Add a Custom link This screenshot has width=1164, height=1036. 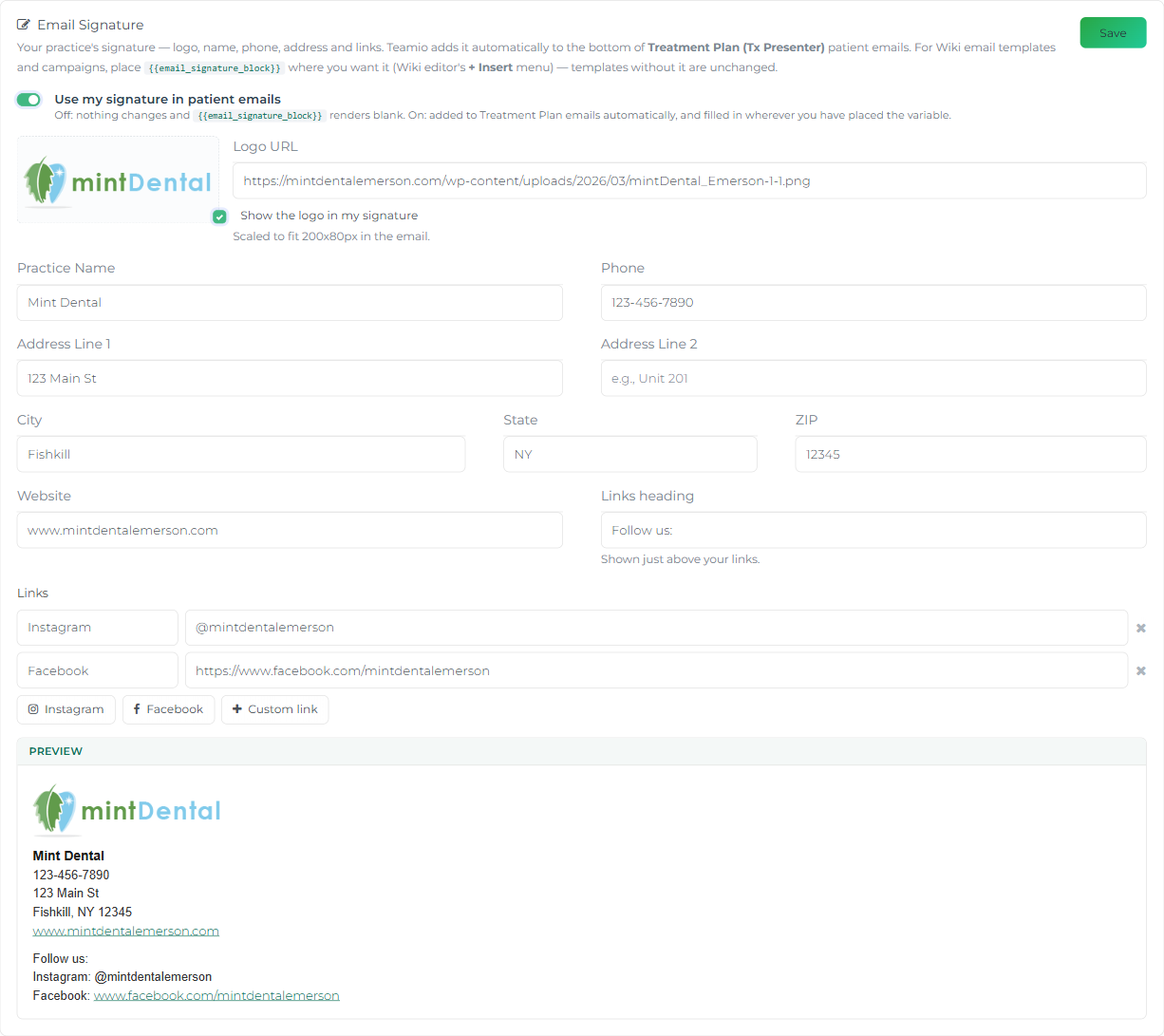pos(275,709)
